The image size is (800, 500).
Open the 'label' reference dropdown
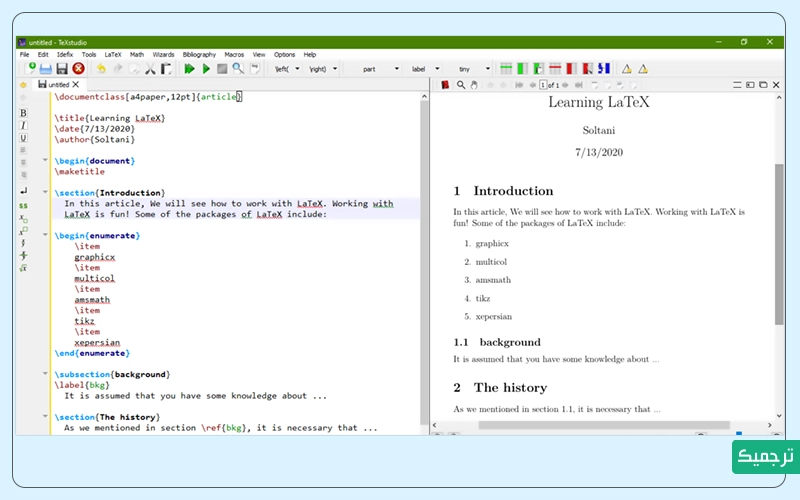423,69
